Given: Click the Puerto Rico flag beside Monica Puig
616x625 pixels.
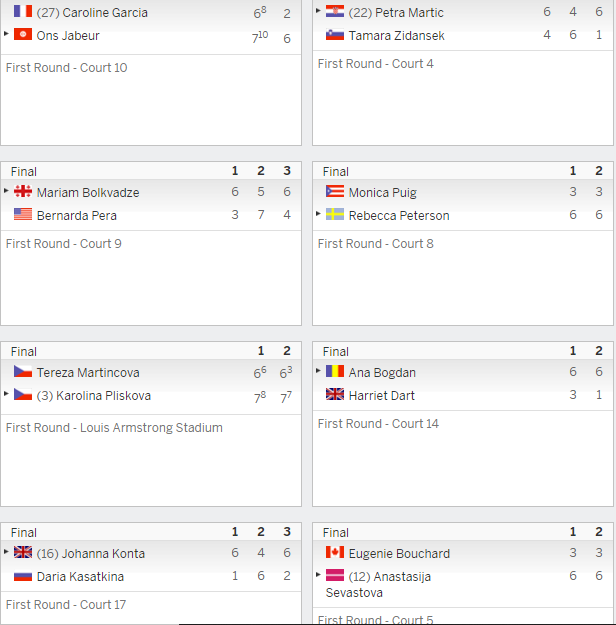Looking at the screenshot, I should [335, 191].
